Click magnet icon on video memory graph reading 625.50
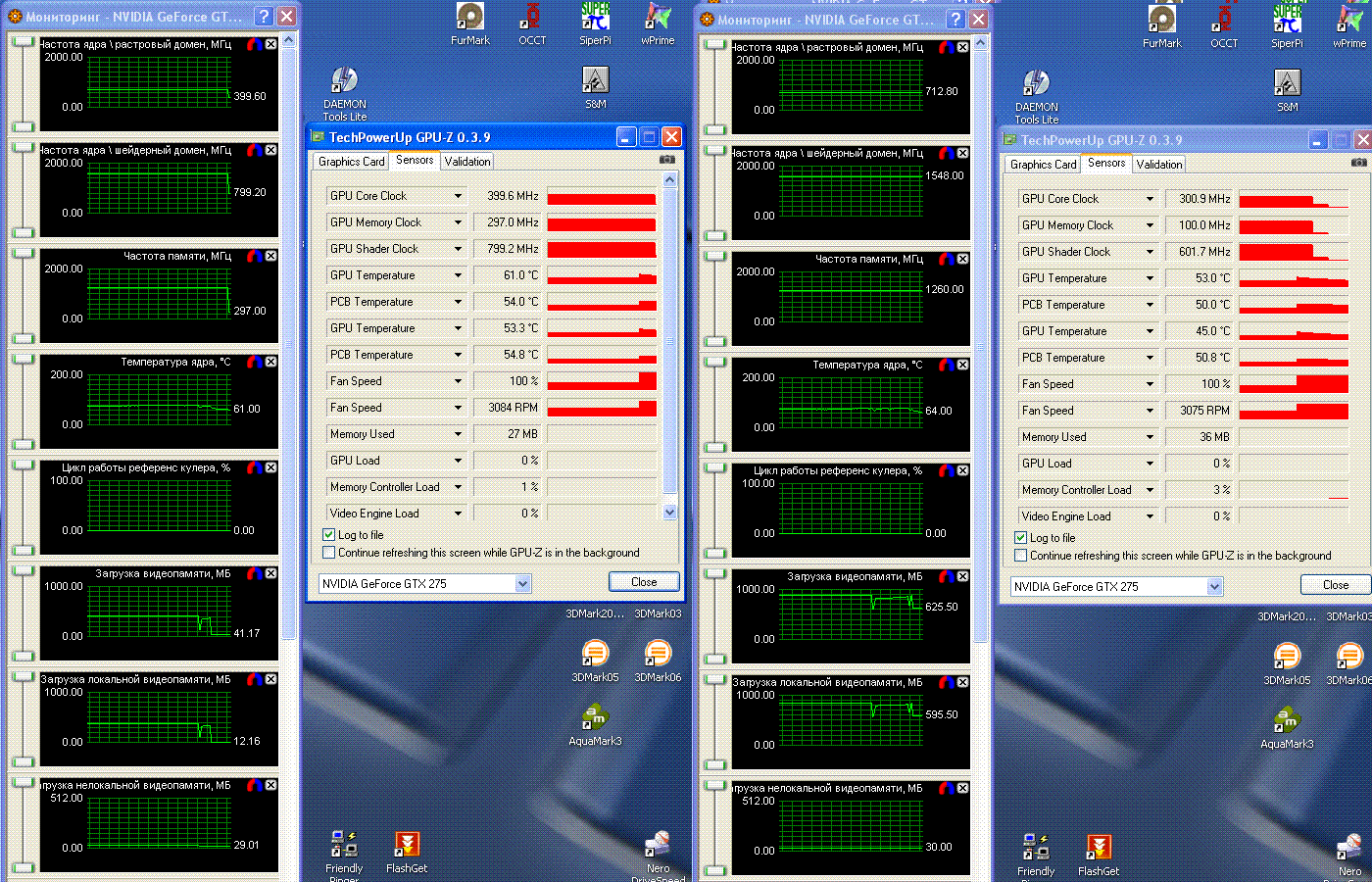1372x882 pixels. click(948, 576)
